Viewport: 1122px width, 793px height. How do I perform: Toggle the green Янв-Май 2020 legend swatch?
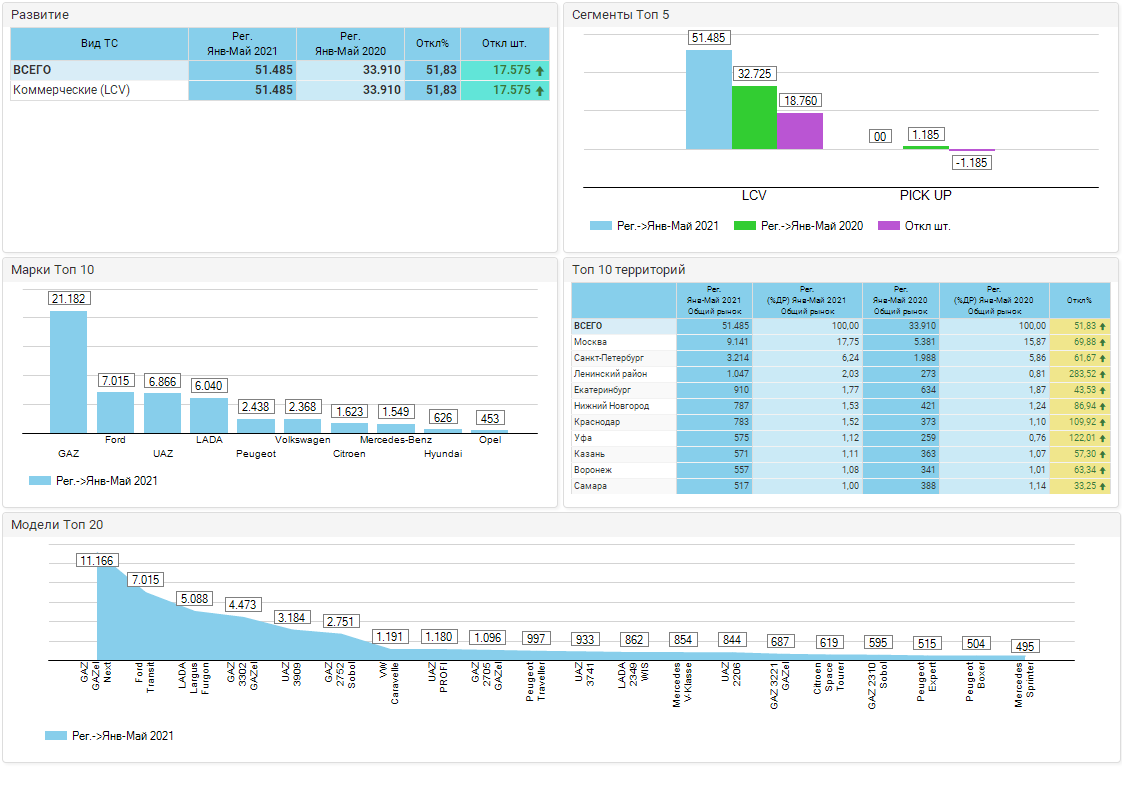745,226
